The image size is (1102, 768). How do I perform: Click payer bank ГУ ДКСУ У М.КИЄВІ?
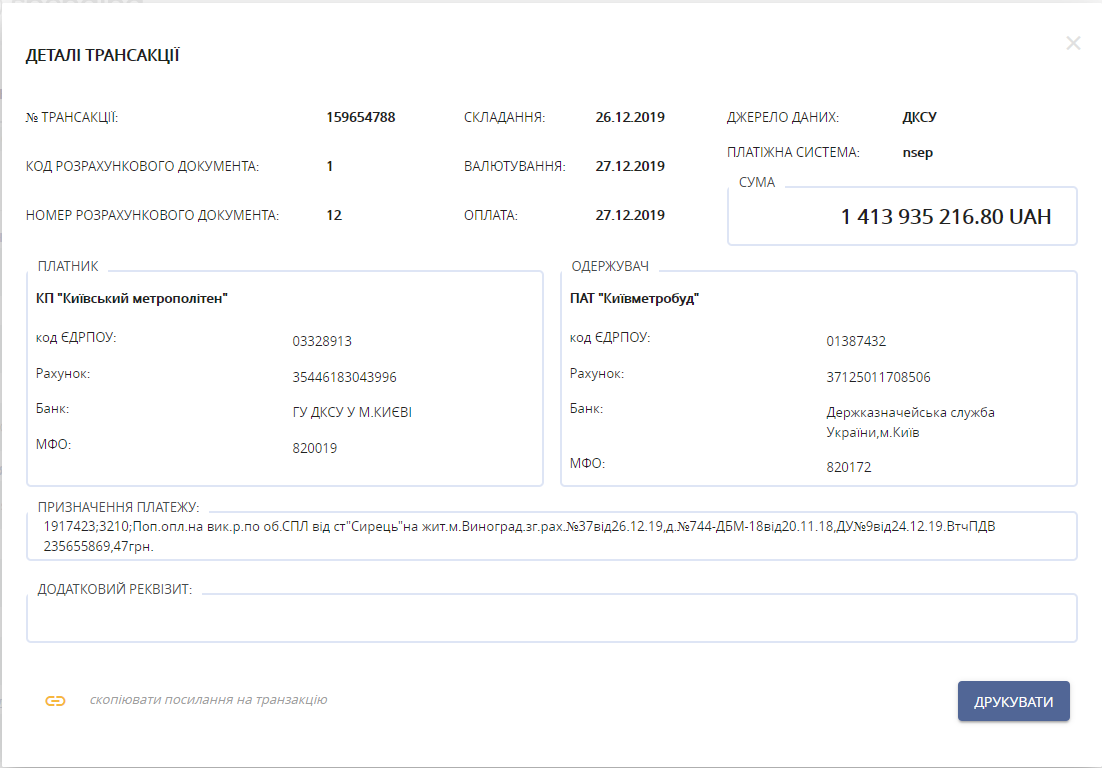click(x=352, y=412)
